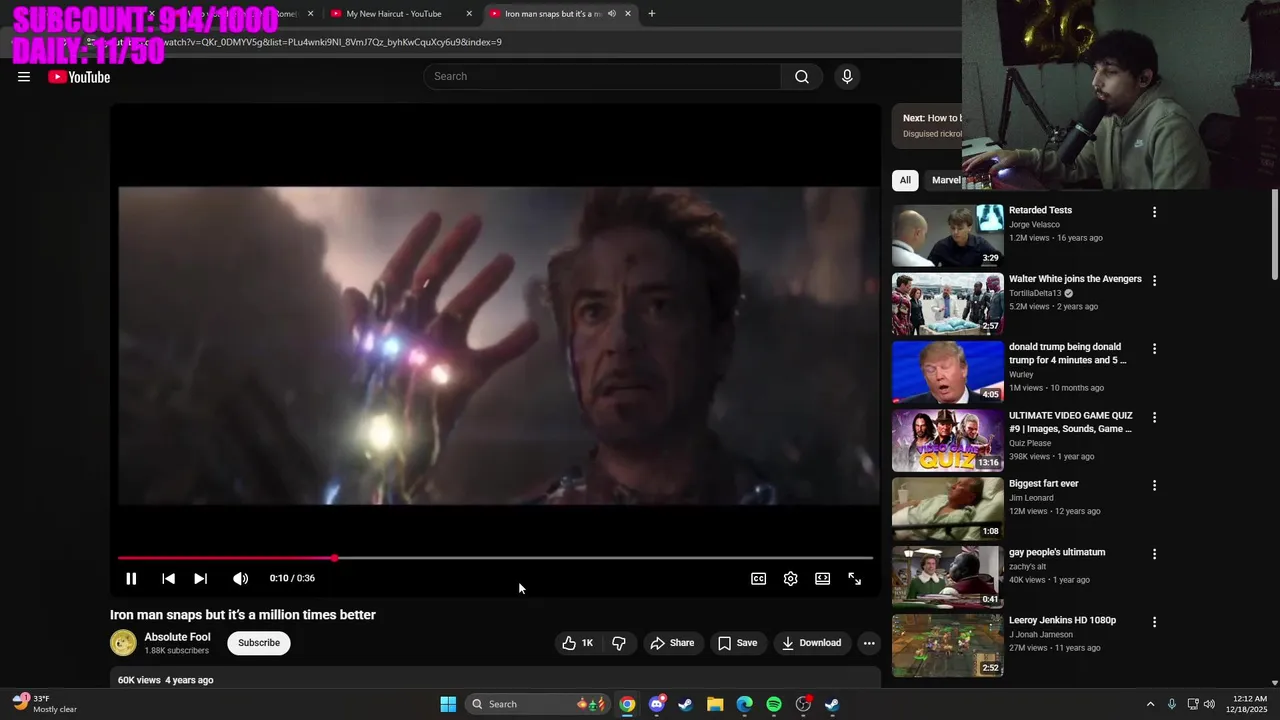Open options menu for Retarded Tests
Screen dimensions: 1280x720
click(1154, 212)
